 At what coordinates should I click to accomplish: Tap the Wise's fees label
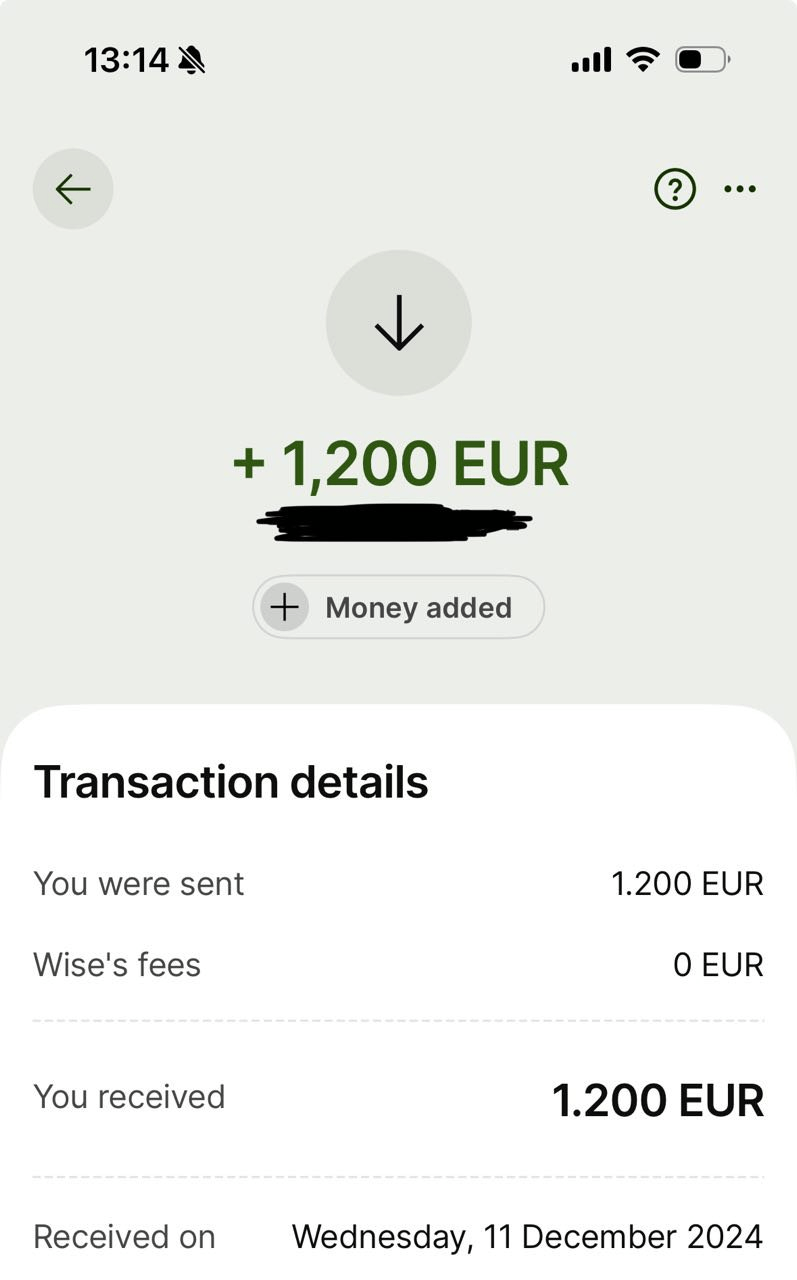click(x=117, y=965)
